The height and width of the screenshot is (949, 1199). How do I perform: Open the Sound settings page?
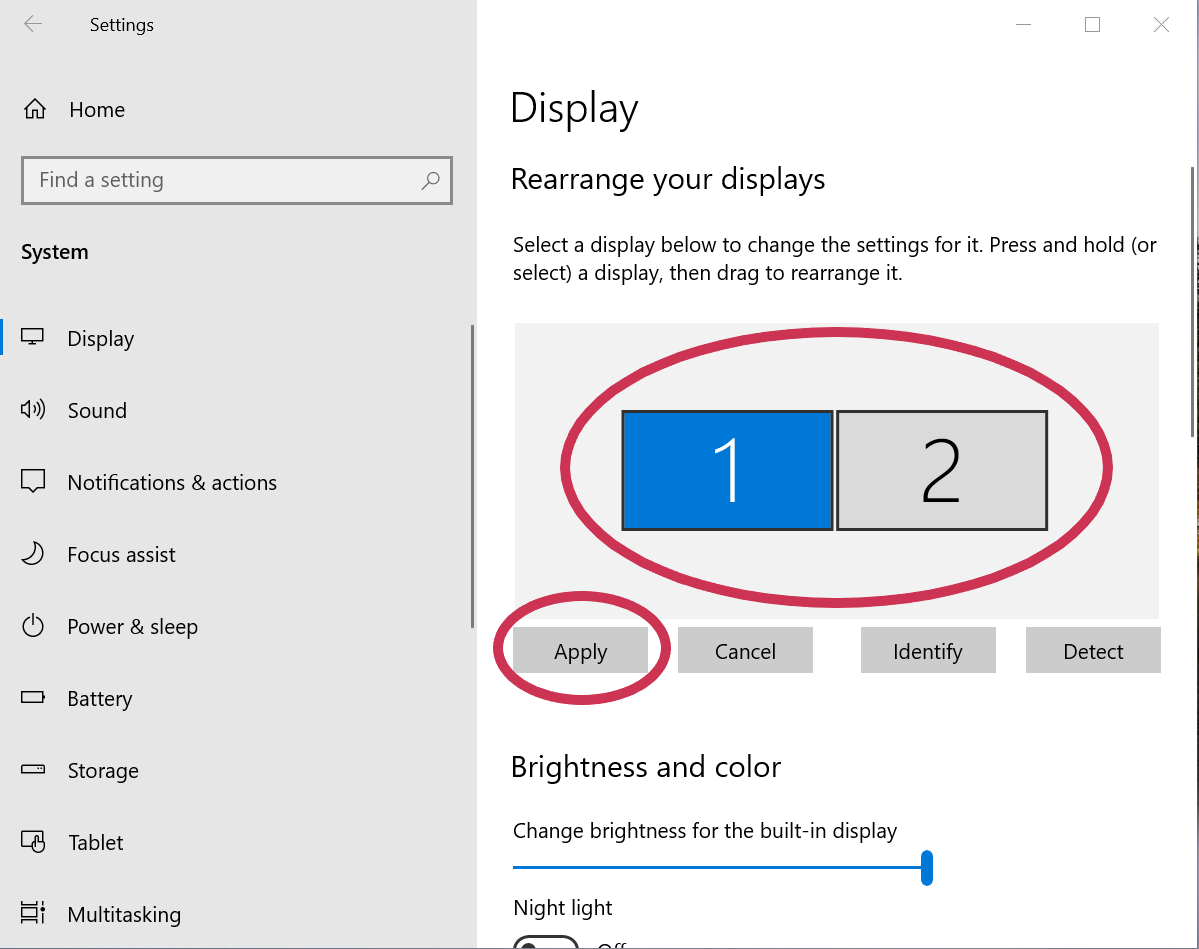(x=97, y=410)
